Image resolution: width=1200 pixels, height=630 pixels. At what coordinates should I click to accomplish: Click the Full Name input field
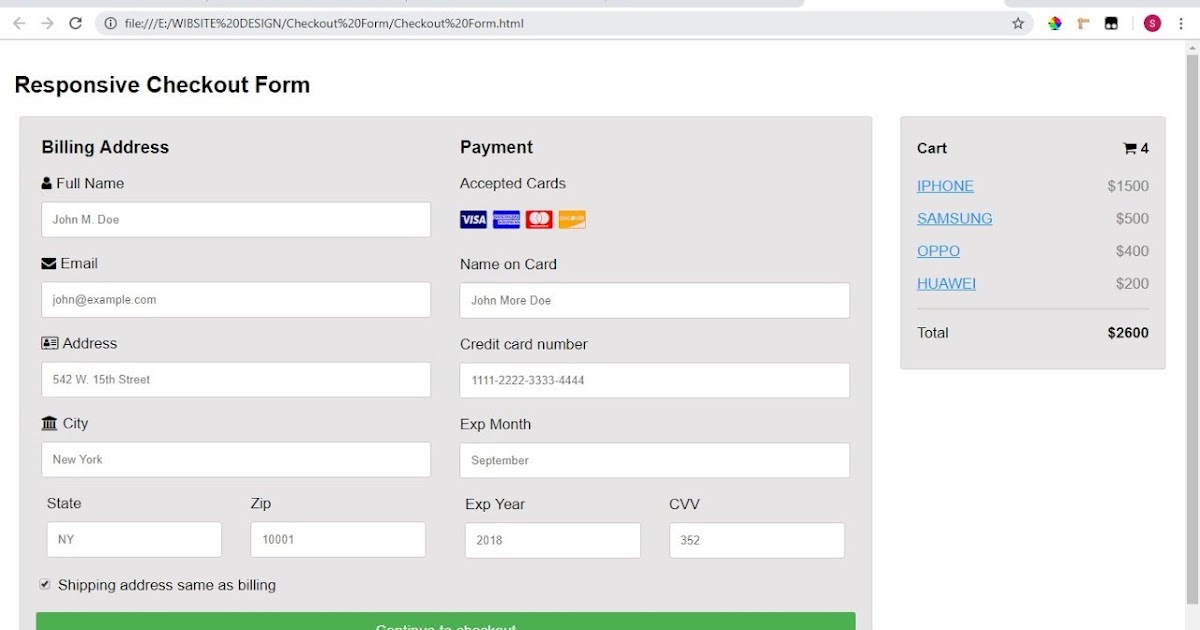point(236,219)
